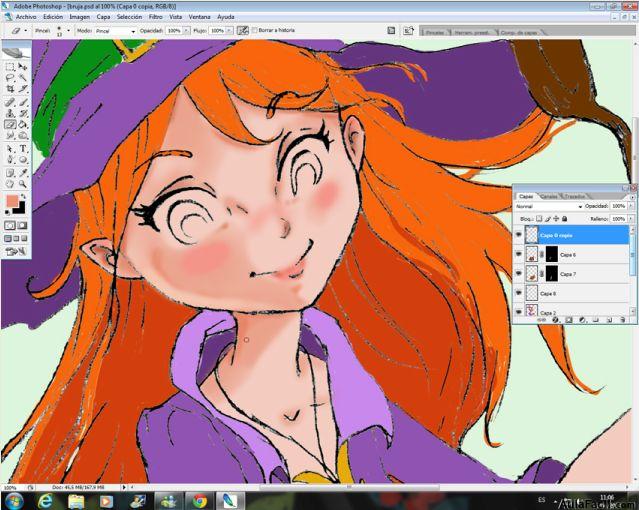Image resolution: width=639 pixels, height=510 pixels.
Task: Open layer Opacidad arrow in Layers panel
Action: [x=631, y=206]
